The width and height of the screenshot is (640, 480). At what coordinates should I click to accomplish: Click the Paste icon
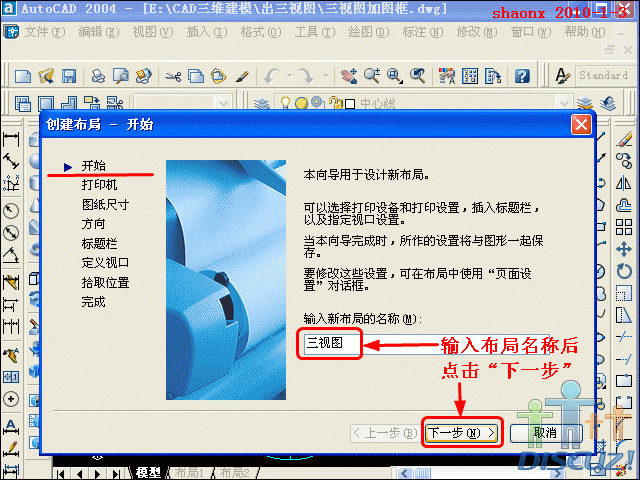coord(219,76)
